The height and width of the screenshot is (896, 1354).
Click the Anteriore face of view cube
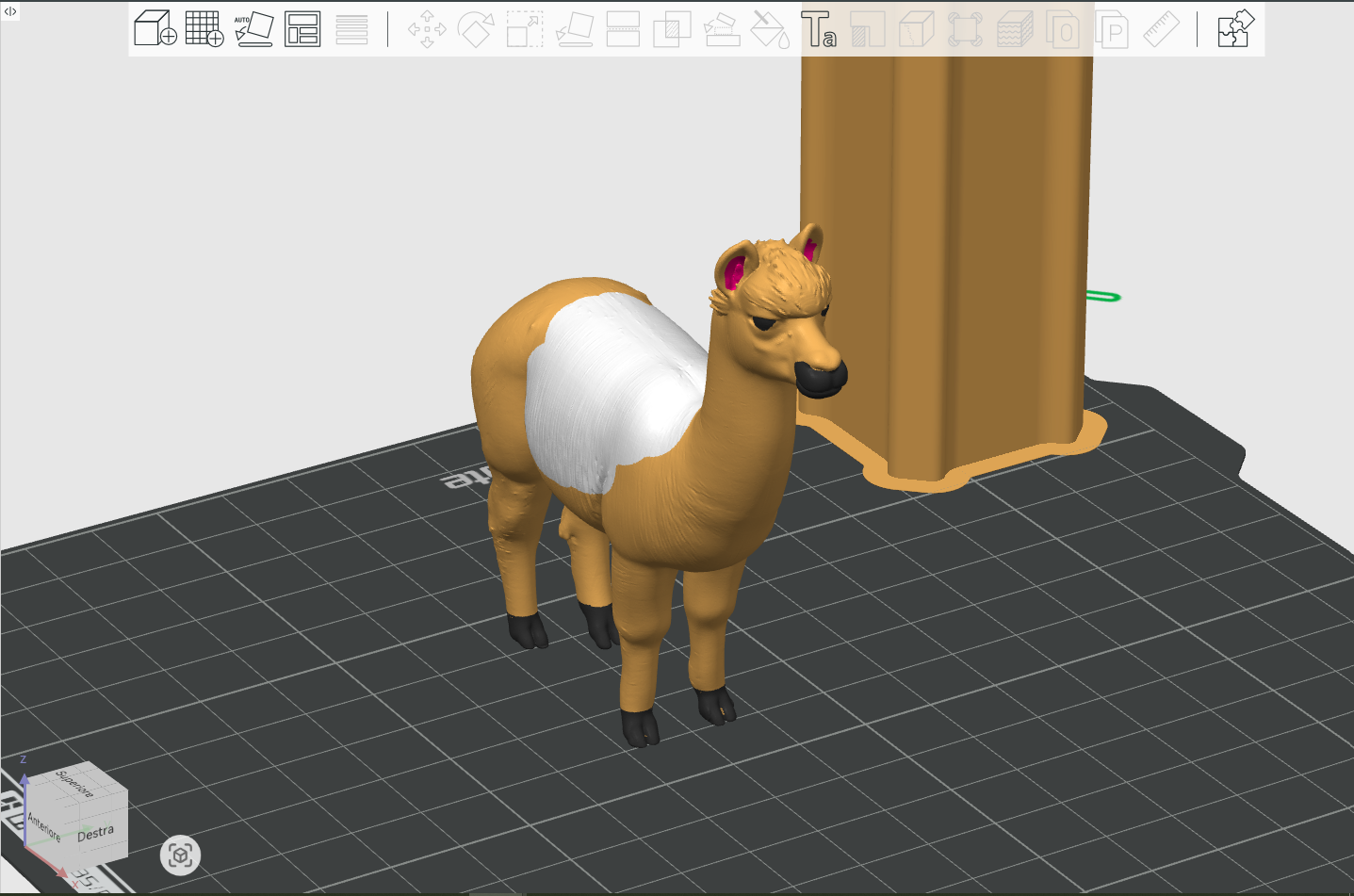click(x=43, y=826)
